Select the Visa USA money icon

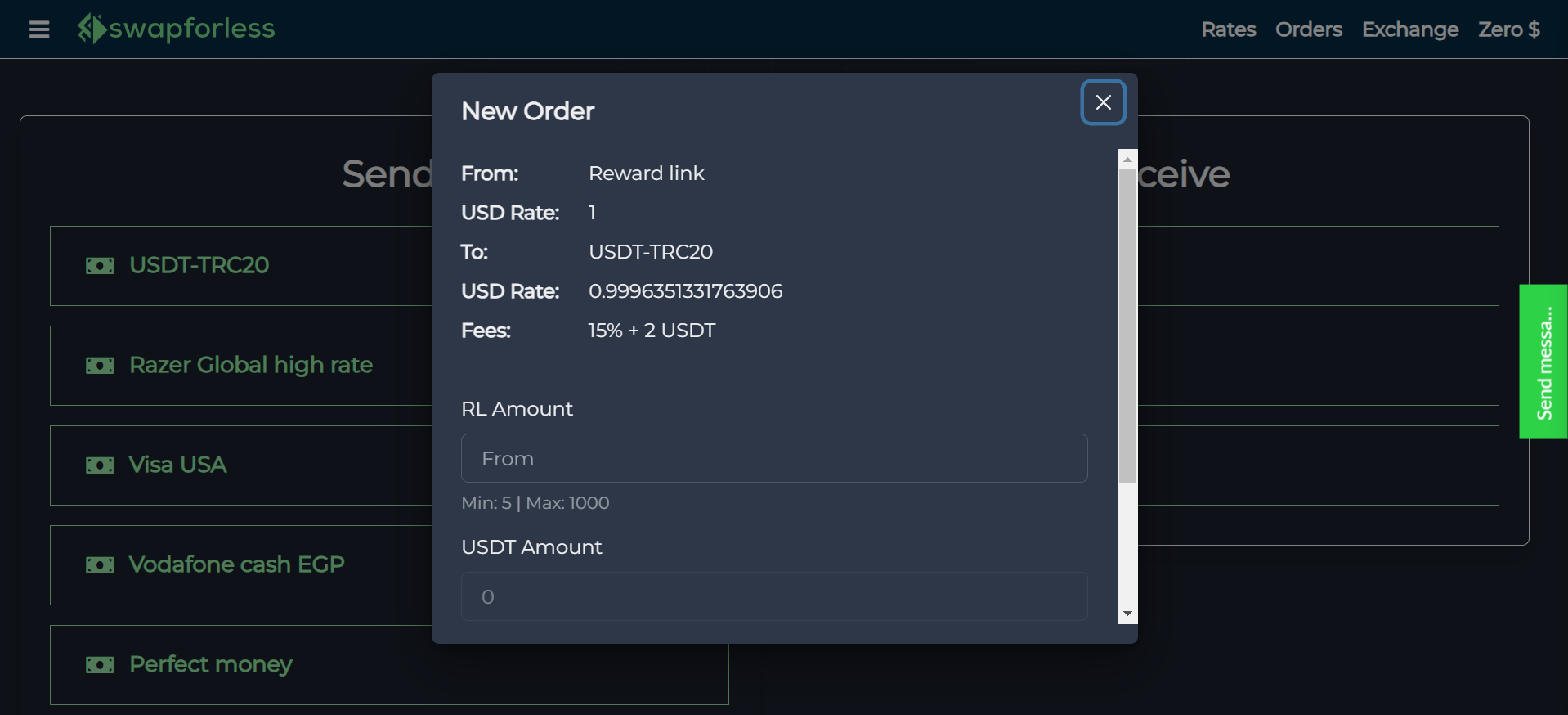pyautogui.click(x=100, y=465)
